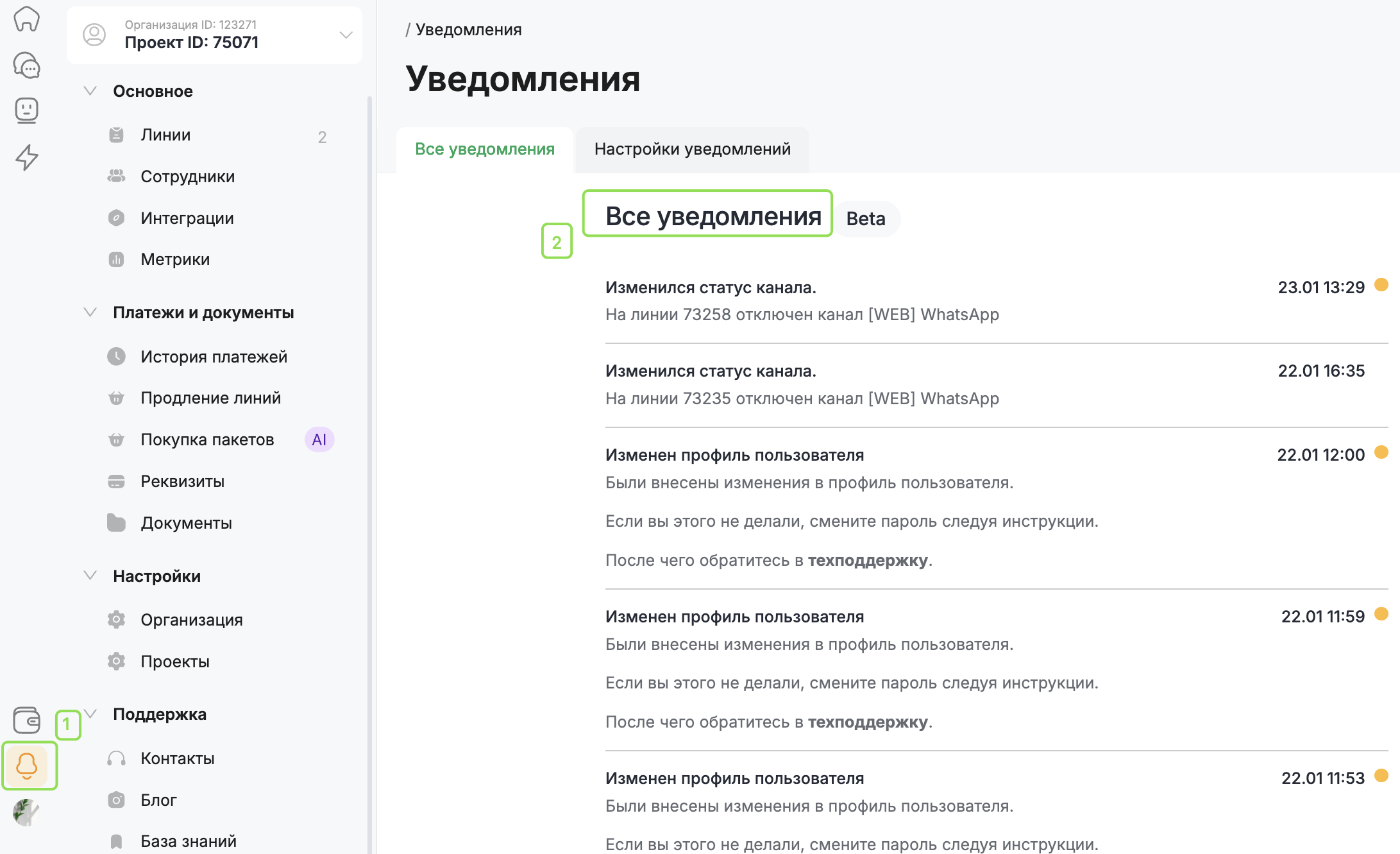Click the orange notifications bell icon
The image size is (1400, 854).
pos(27,765)
